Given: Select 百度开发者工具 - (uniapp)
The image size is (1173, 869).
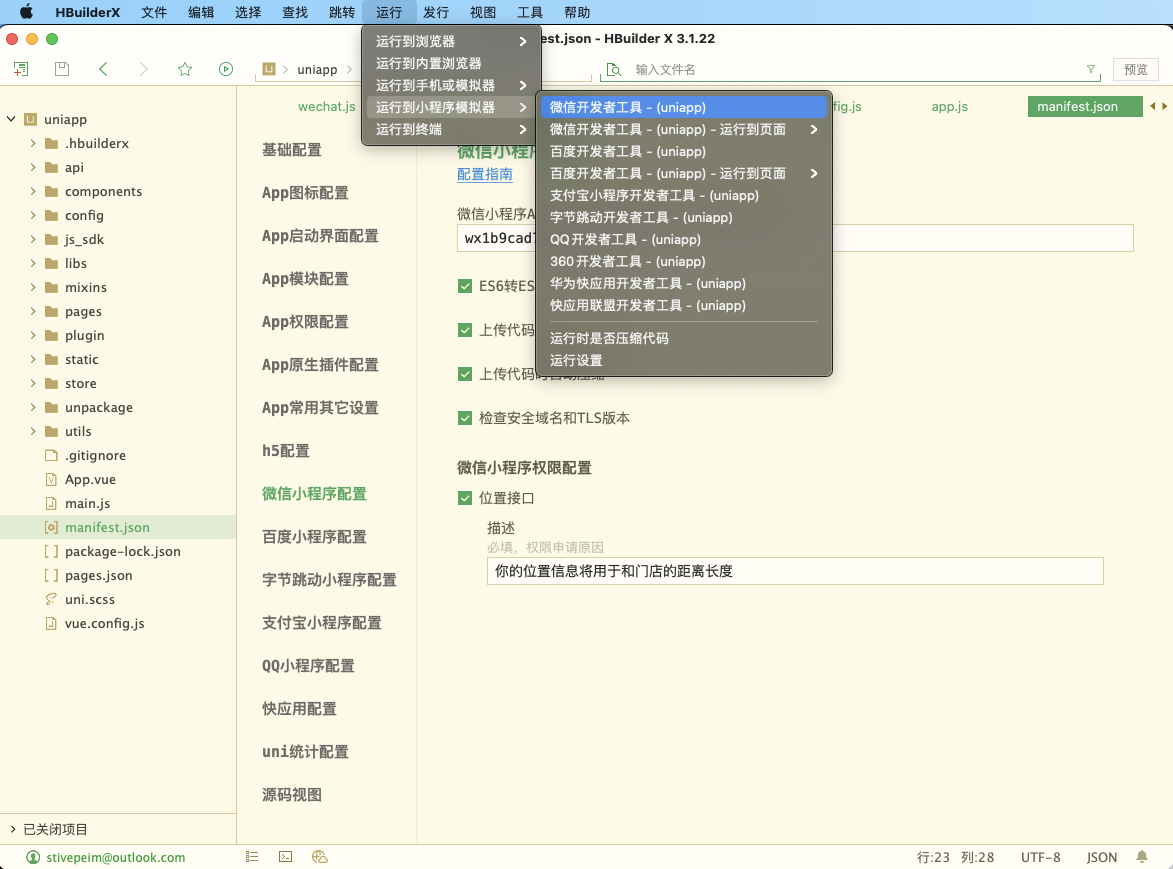Looking at the screenshot, I should click(684, 151).
